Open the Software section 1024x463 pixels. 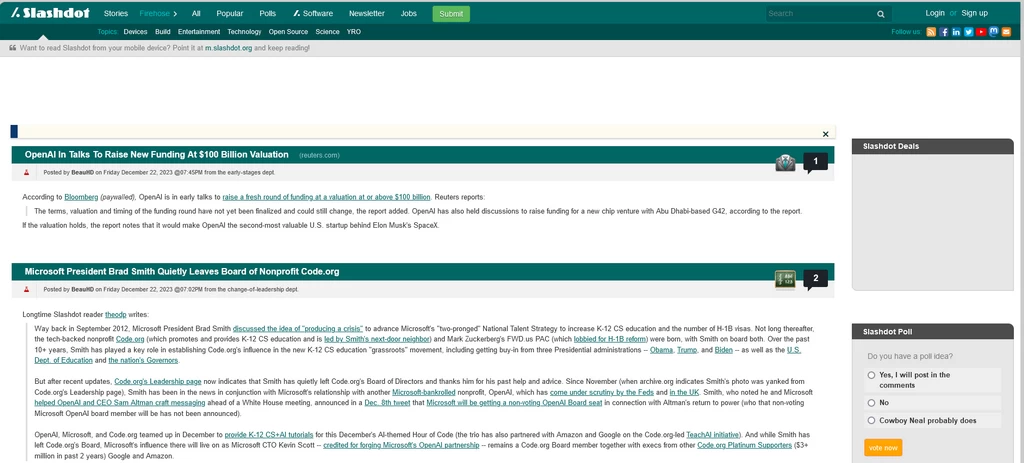pyautogui.click(x=313, y=13)
